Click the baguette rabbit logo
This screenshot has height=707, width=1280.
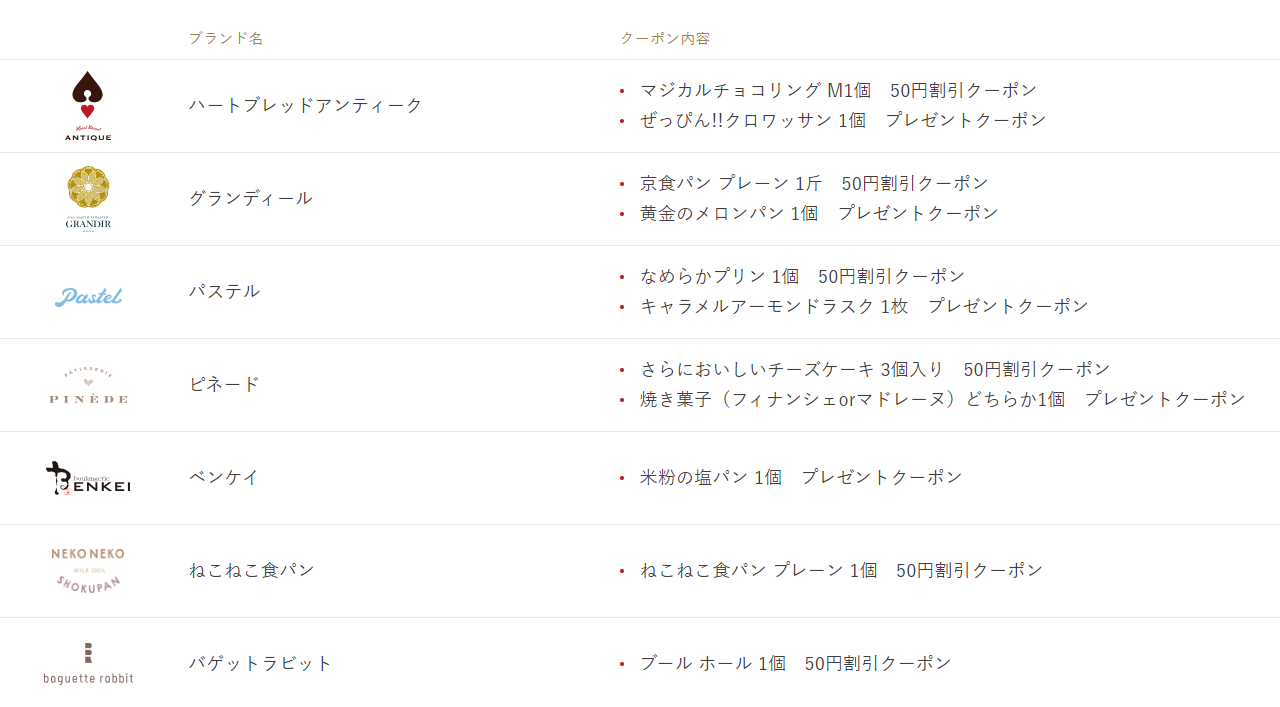pyautogui.click(x=88, y=663)
